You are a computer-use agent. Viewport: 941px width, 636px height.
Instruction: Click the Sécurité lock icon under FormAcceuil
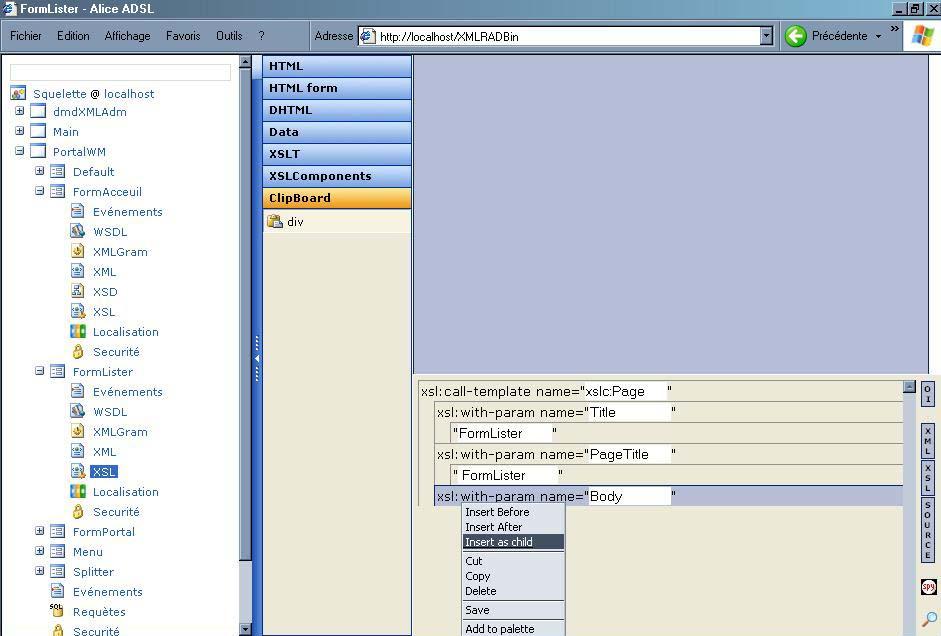click(x=78, y=351)
